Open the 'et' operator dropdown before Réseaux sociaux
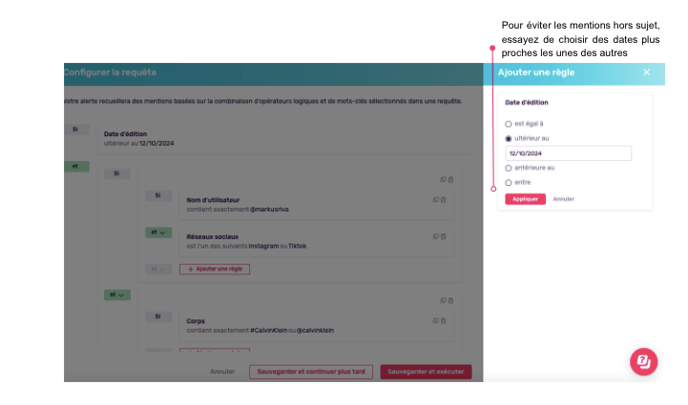Screen dimensions: 688x405 pos(158,233)
